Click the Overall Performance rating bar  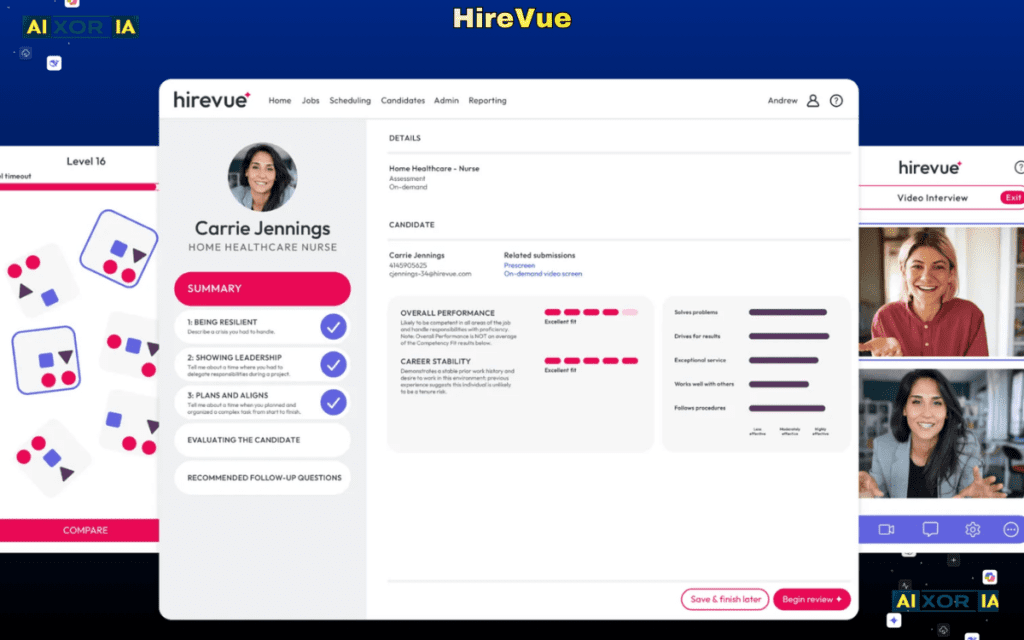[591, 313]
